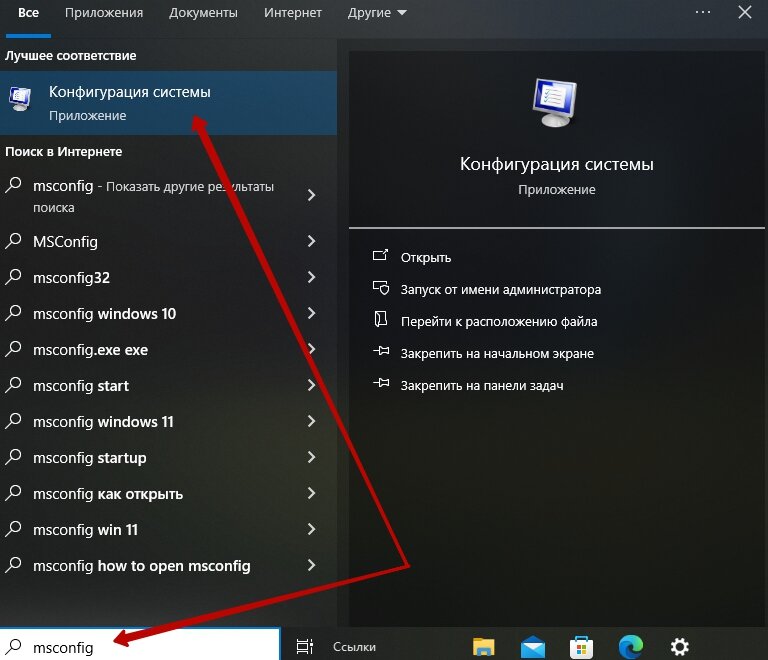Open File Explorer from the taskbar
Viewport: 768px width, 660px height.
pyautogui.click(x=483, y=647)
